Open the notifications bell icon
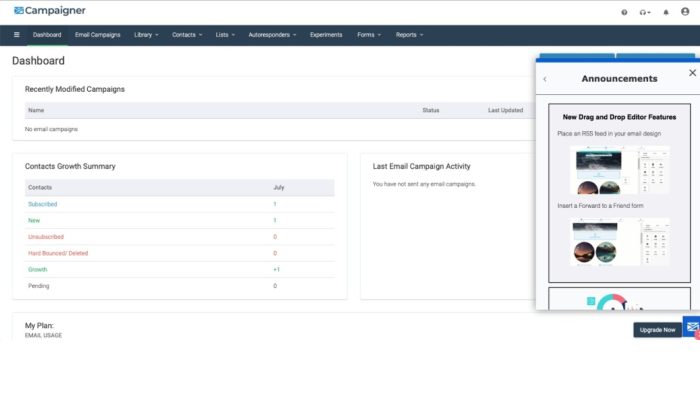 666,12
